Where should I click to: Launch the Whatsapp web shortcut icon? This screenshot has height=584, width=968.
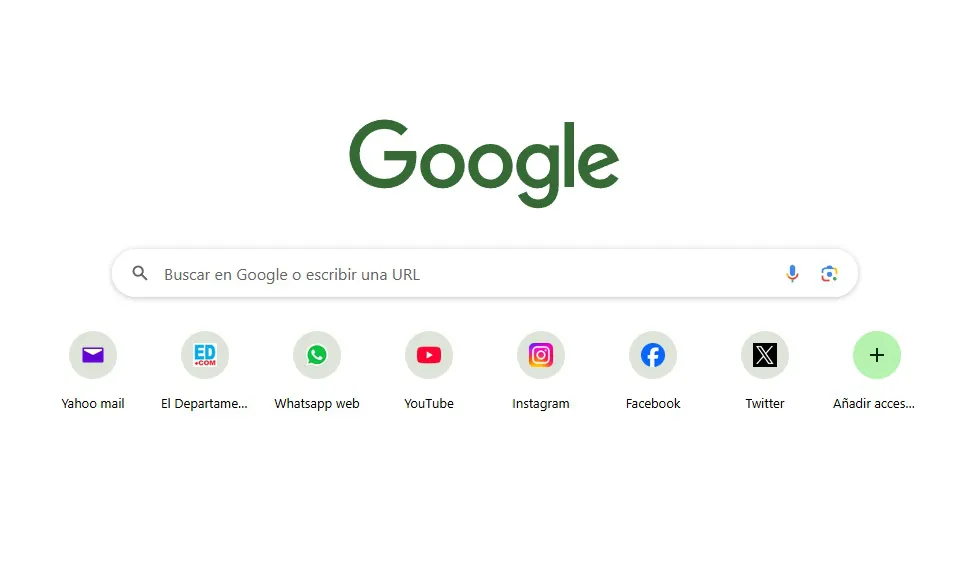317,355
